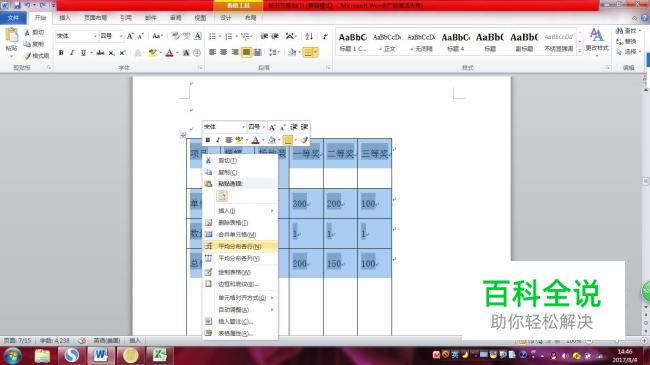Viewport: 650px width, 365px height.
Task: Open the mini toolbar font size dropdown
Action: (264, 127)
